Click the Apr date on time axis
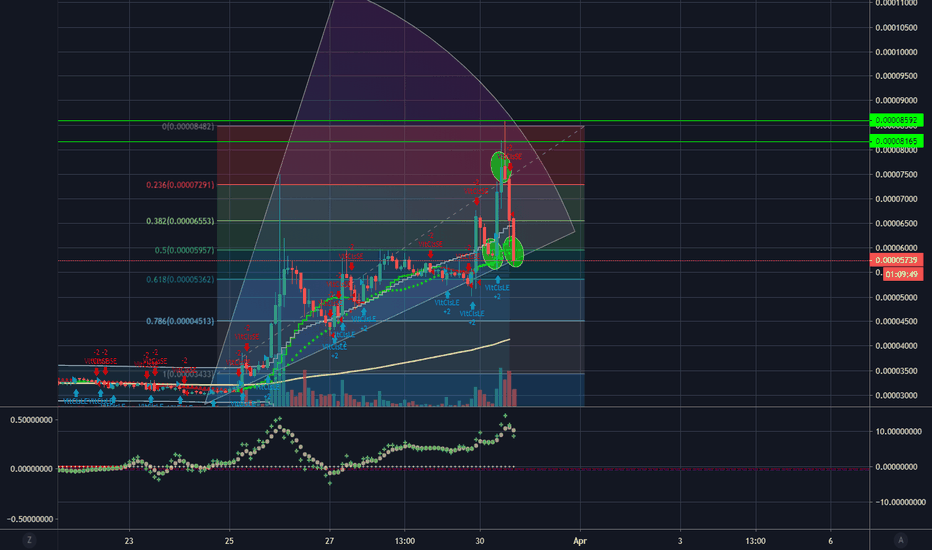Image resolution: width=932 pixels, height=550 pixels. point(580,541)
